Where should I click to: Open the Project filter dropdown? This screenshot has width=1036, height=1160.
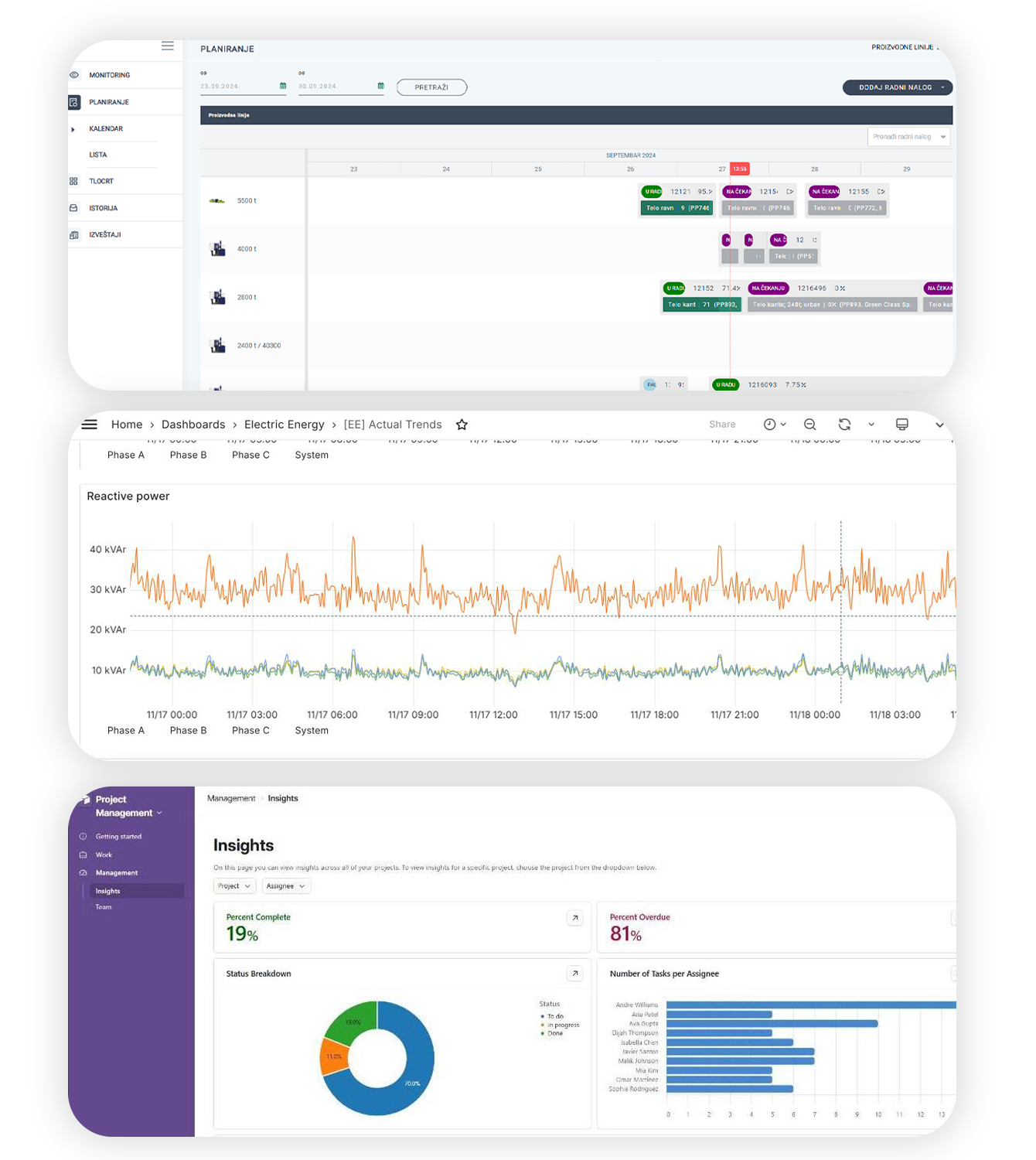[x=233, y=886]
